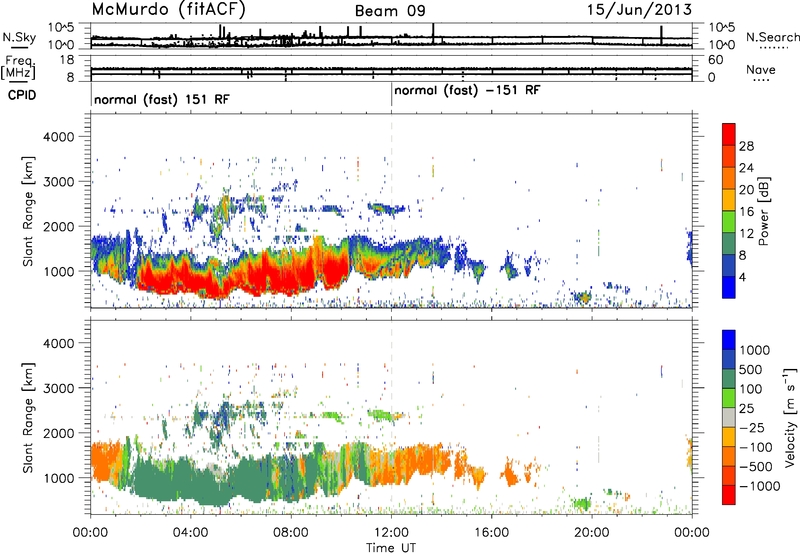Click the '18' frequency axis value

click(x=66, y=60)
